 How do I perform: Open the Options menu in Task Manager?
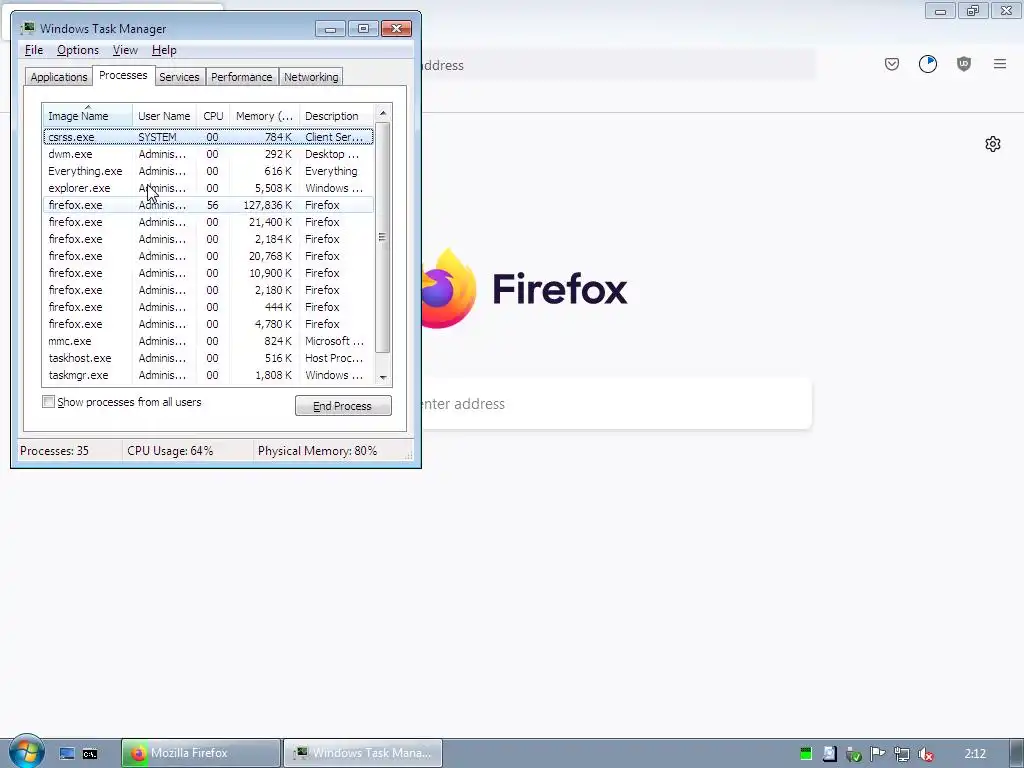[x=78, y=50]
